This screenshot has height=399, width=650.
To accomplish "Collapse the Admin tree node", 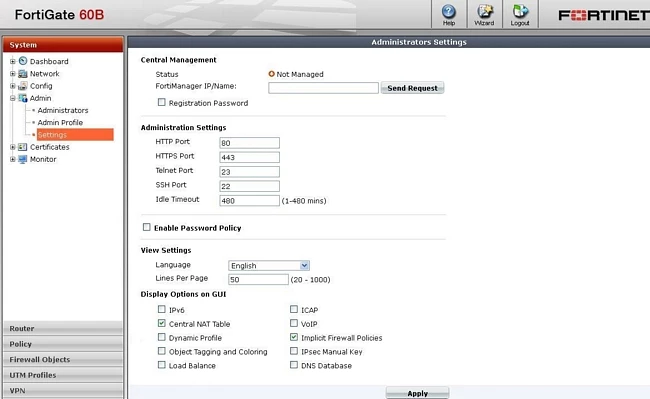I will pos(12,98).
